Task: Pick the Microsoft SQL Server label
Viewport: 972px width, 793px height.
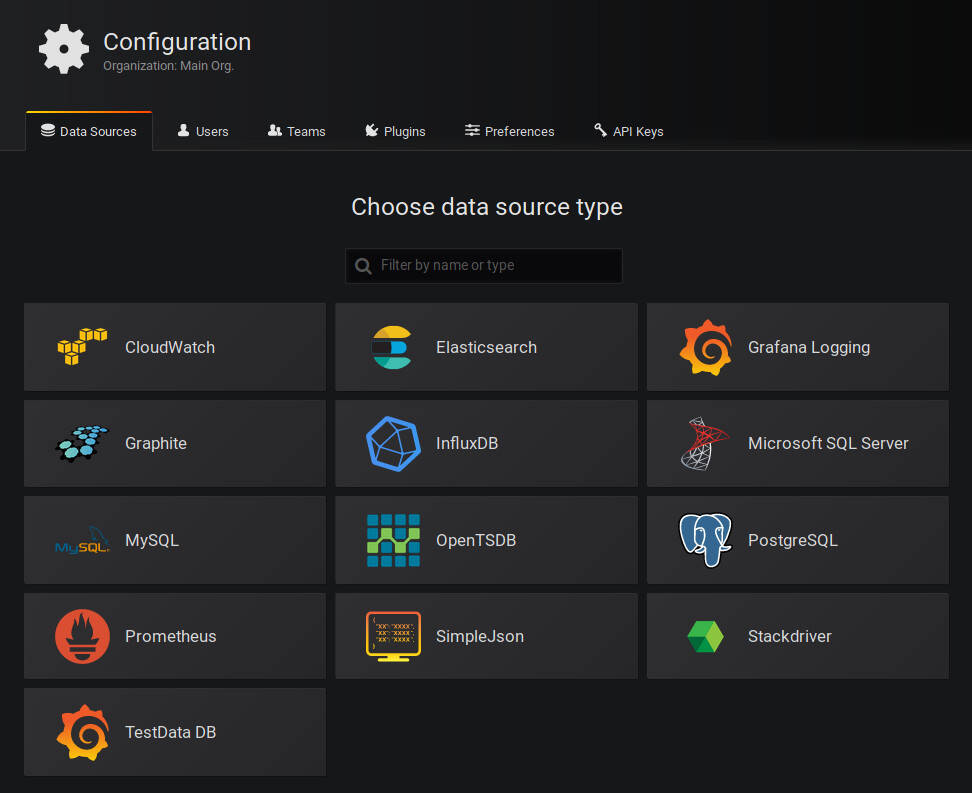Action: click(x=828, y=443)
